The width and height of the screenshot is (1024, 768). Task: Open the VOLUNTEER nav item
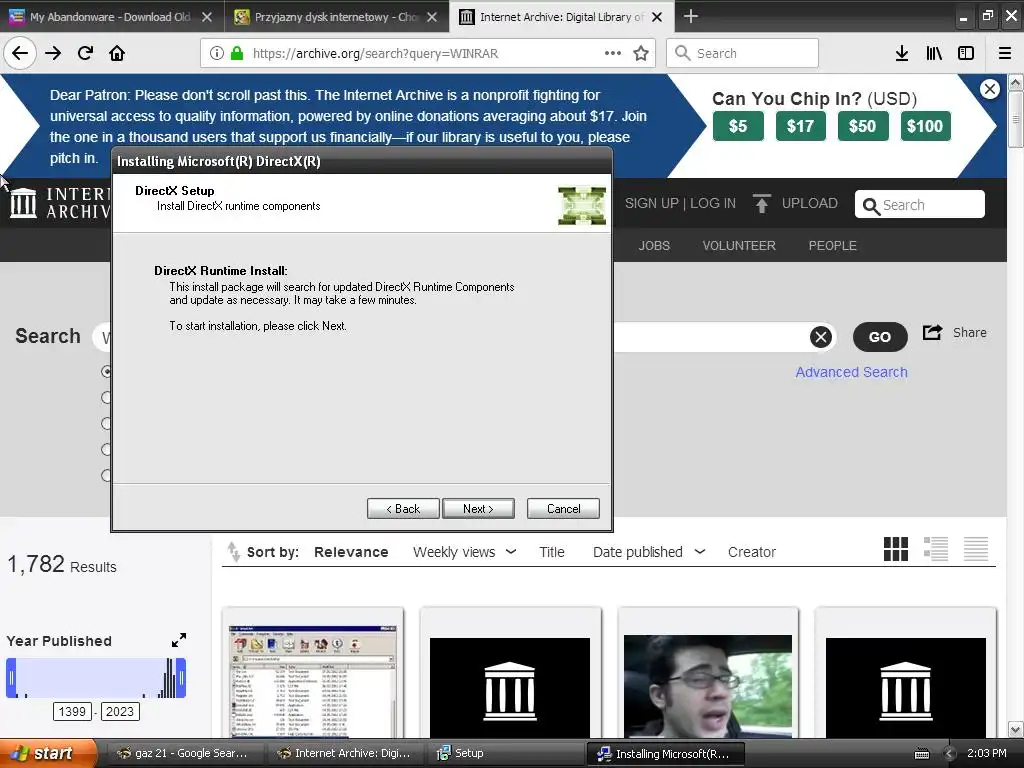coord(739,246)
